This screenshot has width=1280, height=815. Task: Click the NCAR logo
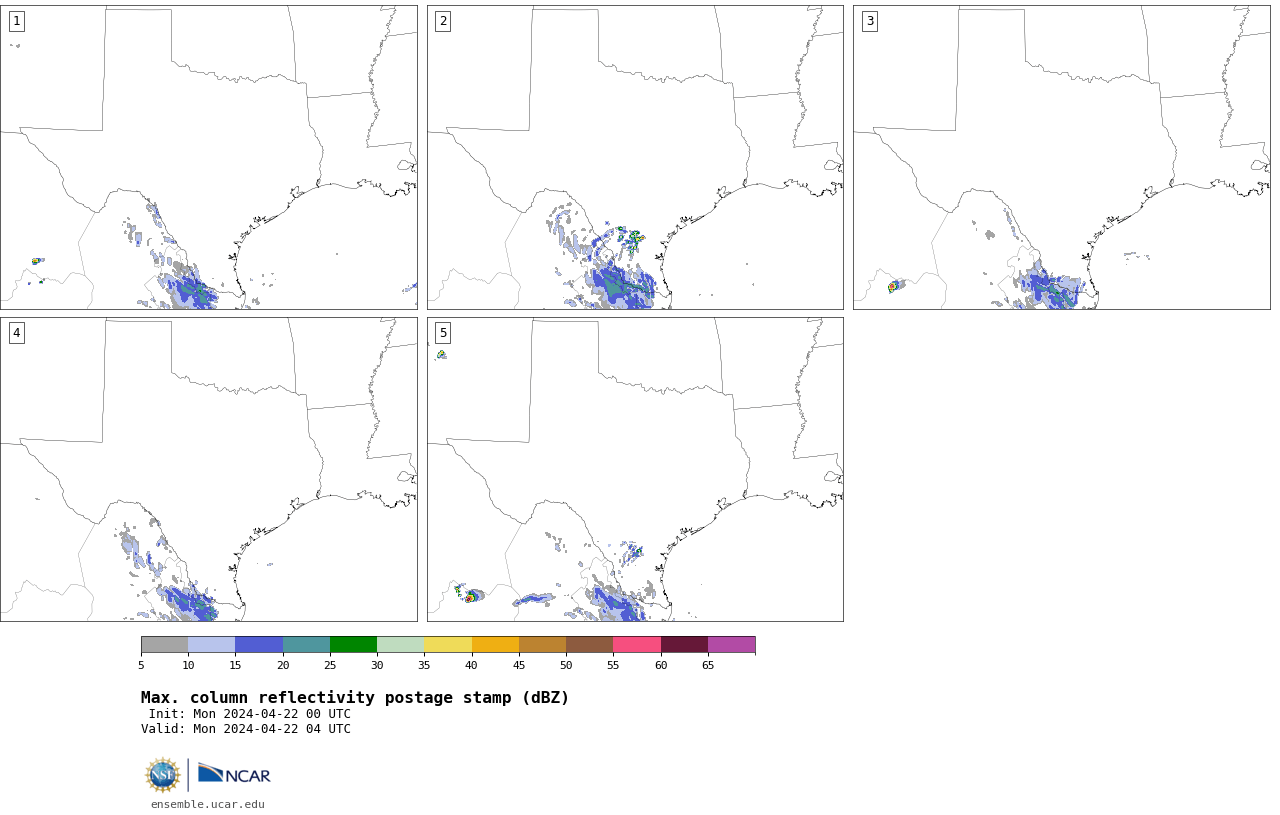click(x=234, y=774)
